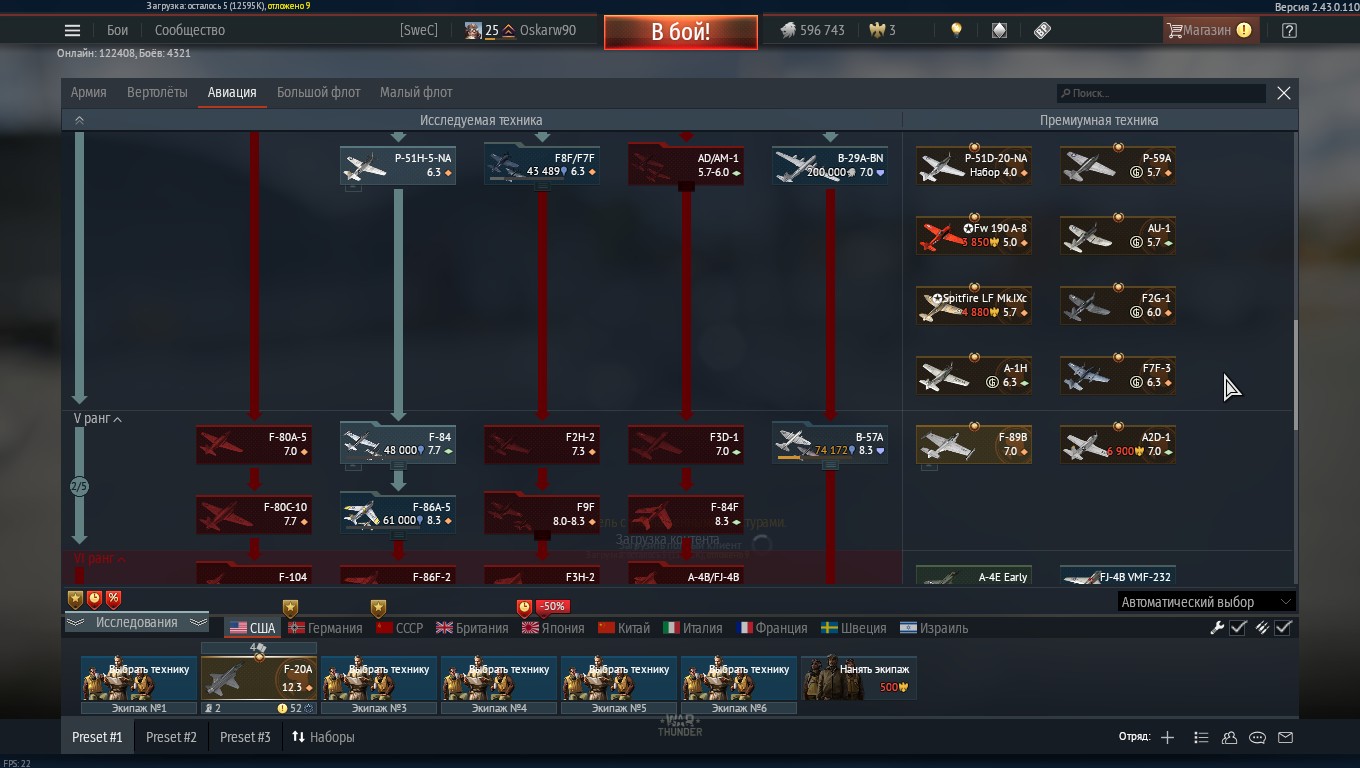1360x768 pixels.
Task: Open the Сообщество menu
Action: coord(190,30)
